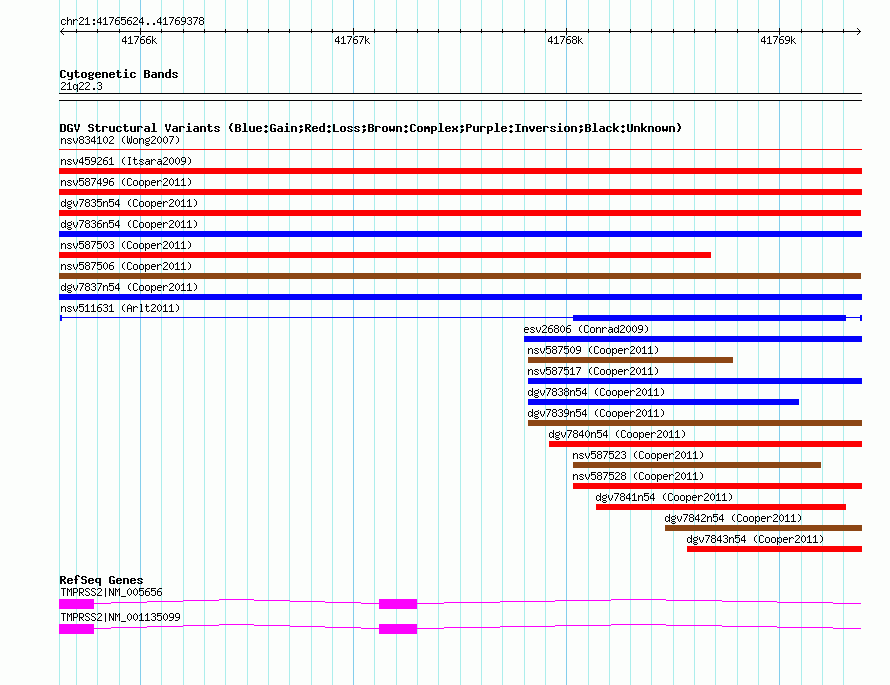The width and height of the screenshot is (890, 685).
Task: Select the 21q22.3 band label
Action: 81,86
